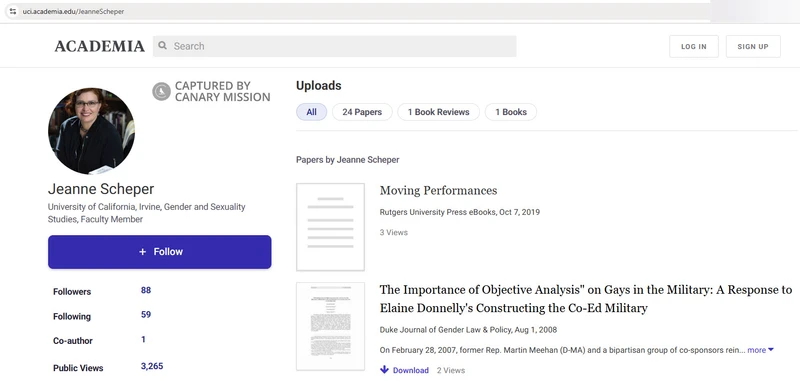View the 1 Co-author count
This screenshot has width=800, height=381.
[143, 339]
